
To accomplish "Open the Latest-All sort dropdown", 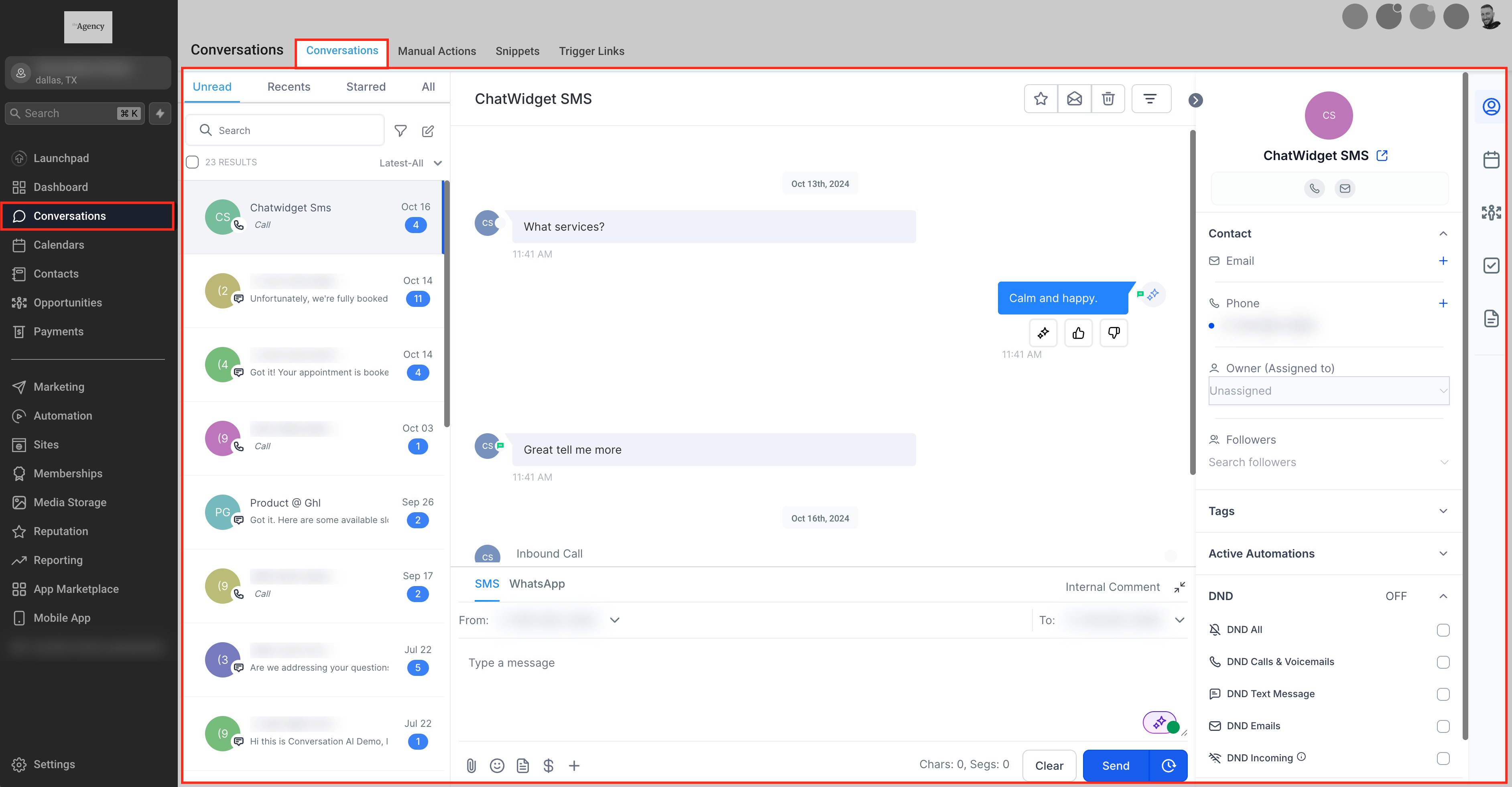I will [x=410, y=163].
